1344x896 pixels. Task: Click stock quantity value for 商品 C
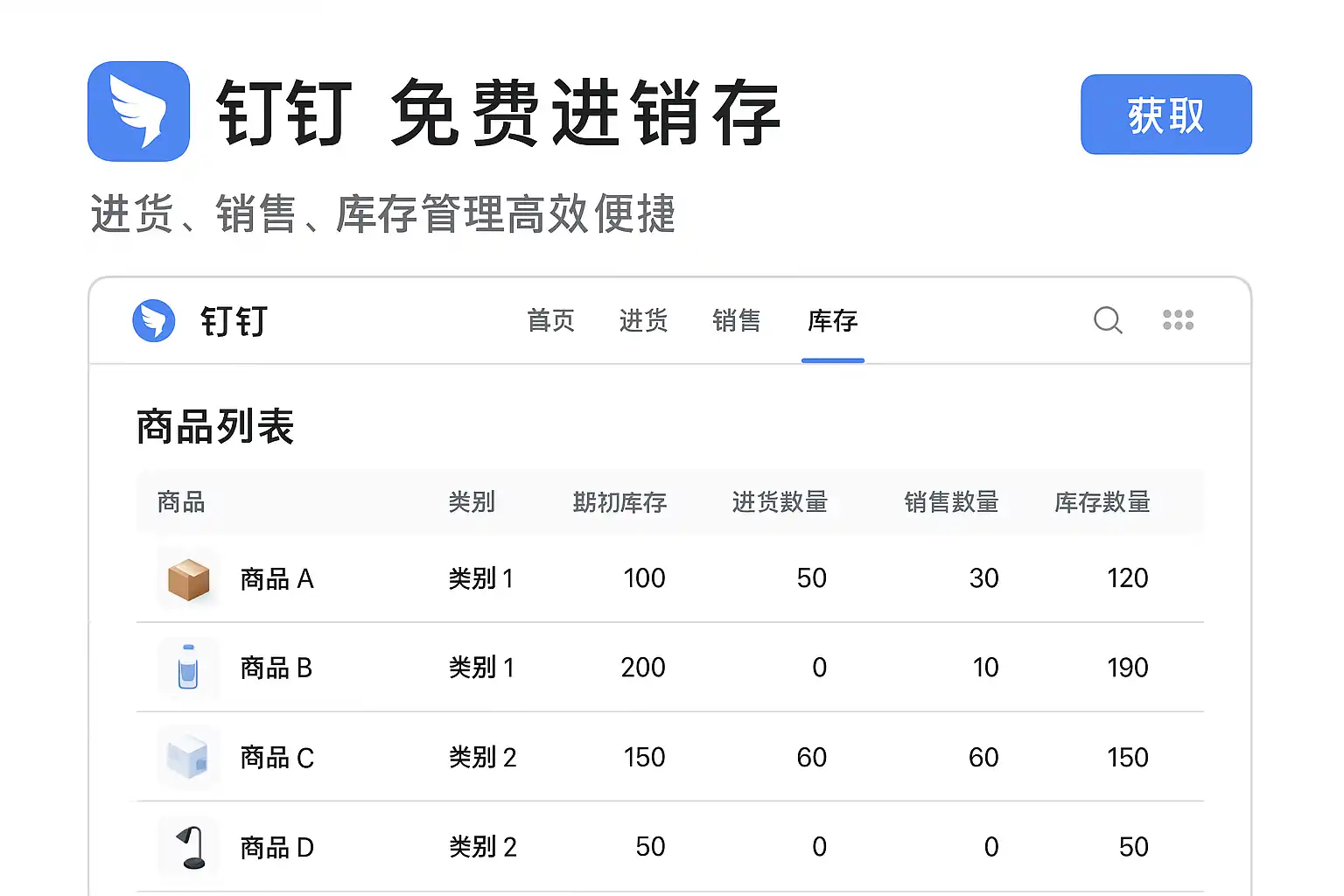1127,757
